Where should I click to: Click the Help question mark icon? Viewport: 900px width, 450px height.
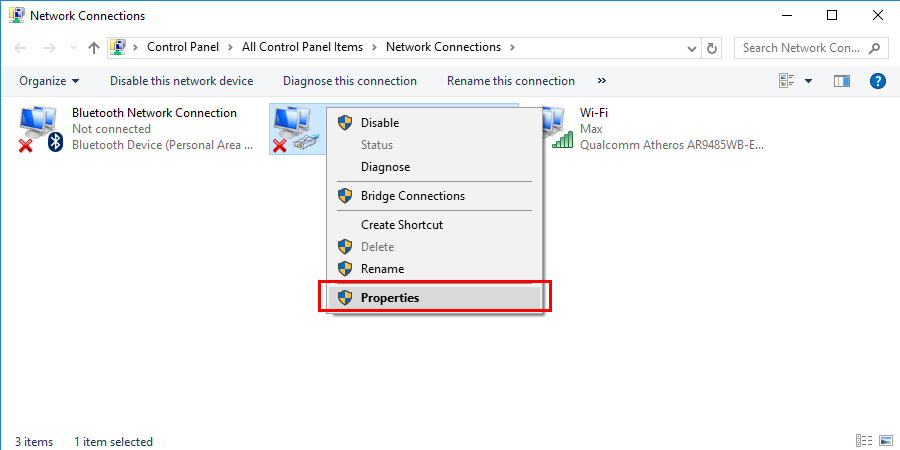(x=878, y=81)
